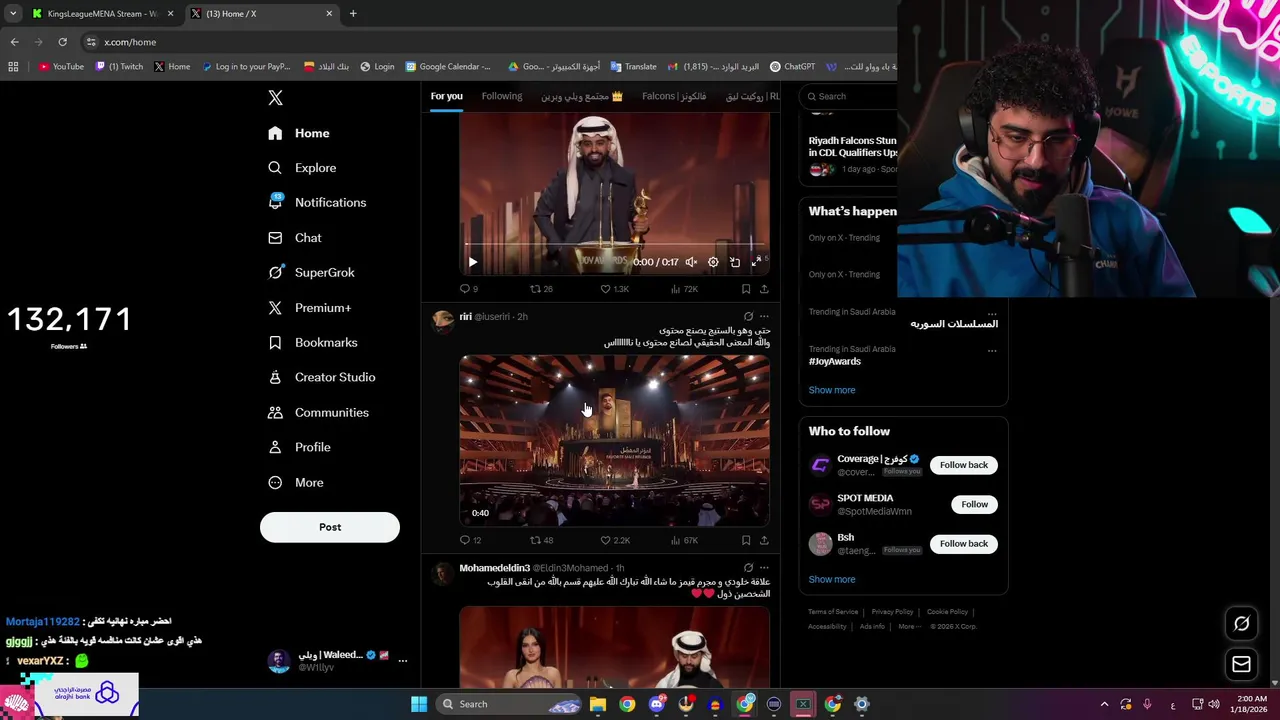Open riri's profile avatar
The width and height of the screenshot is (1280, 720).
(x=442, y=320)
